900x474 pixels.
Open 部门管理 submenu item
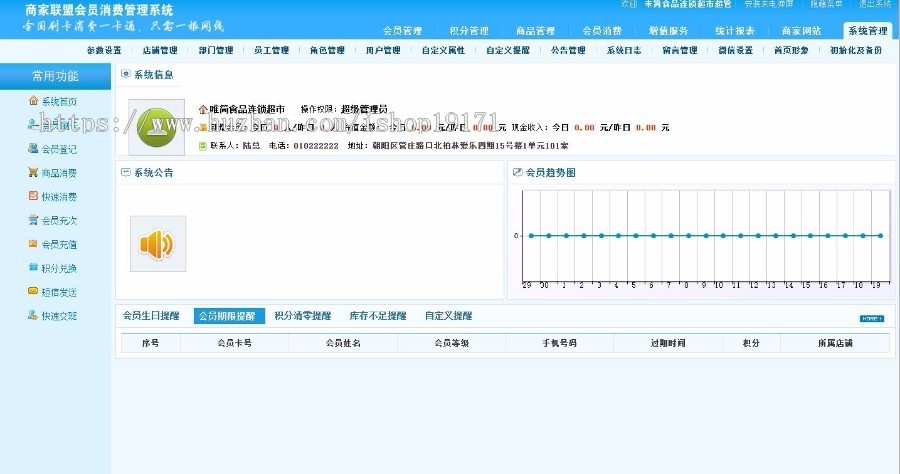click(216, 50)
